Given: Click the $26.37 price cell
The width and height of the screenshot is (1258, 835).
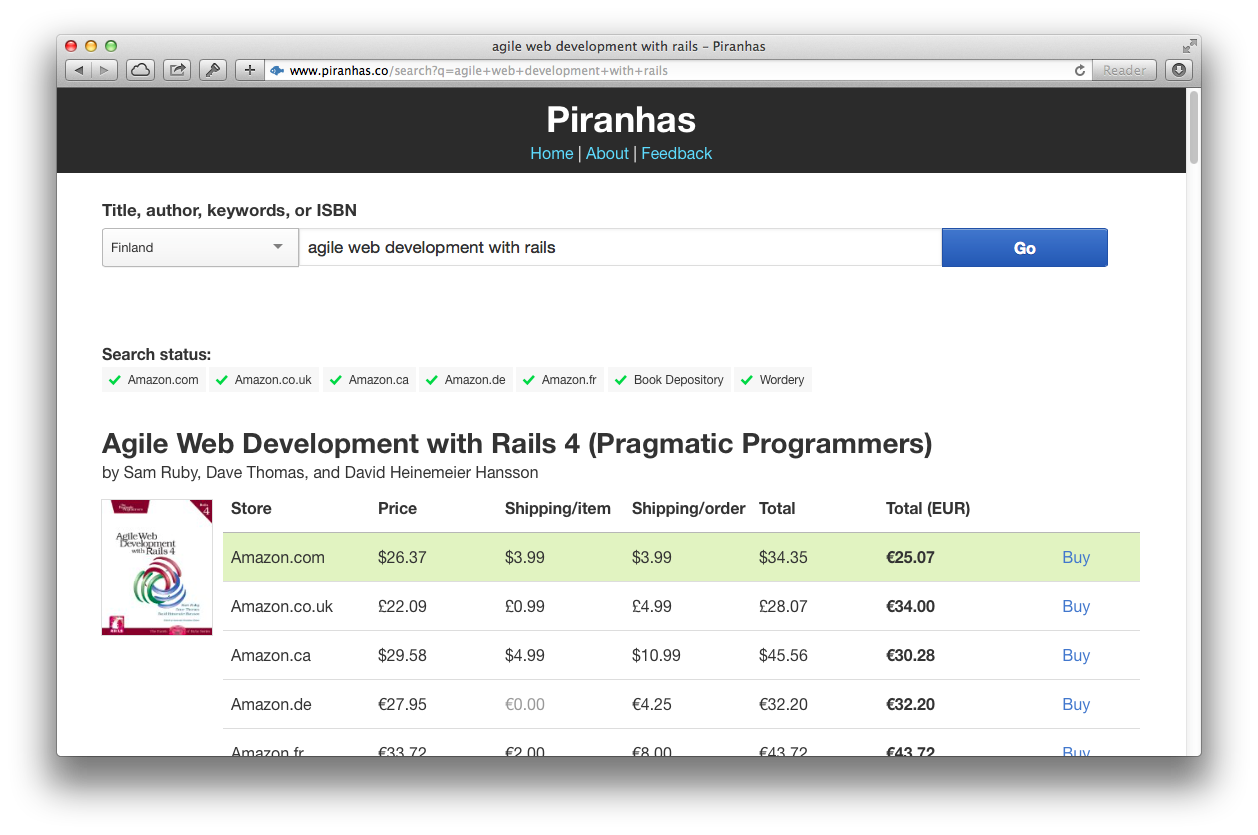Looking at the screenshot, I should pyautogui.click(x=401, y=557).
